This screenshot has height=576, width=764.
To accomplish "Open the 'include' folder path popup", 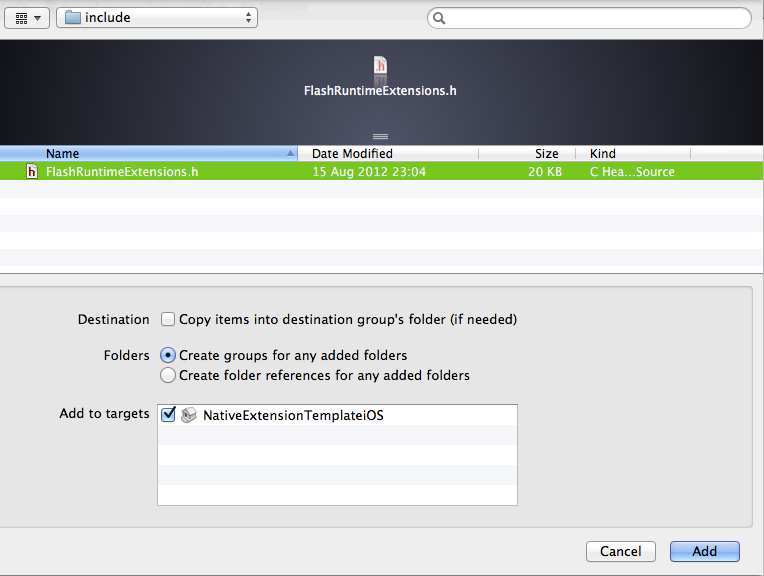I will click(x=157, y=18).
